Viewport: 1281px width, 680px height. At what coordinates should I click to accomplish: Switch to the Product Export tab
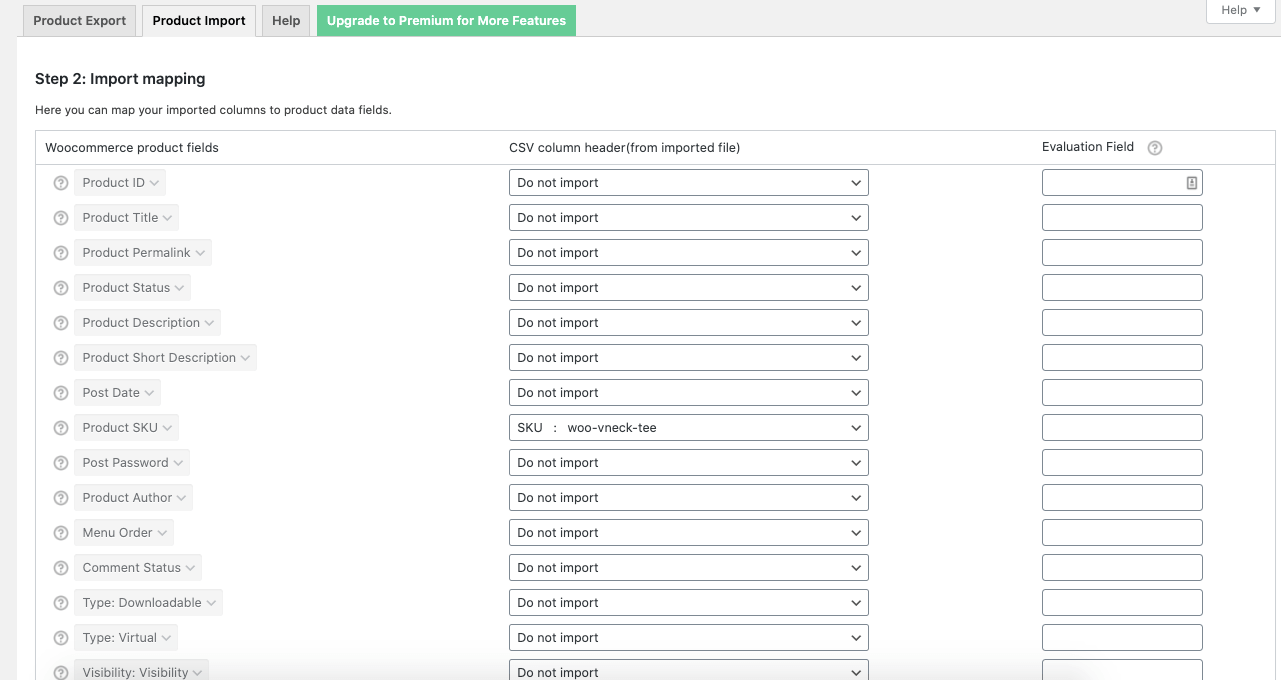pos(78,20)
